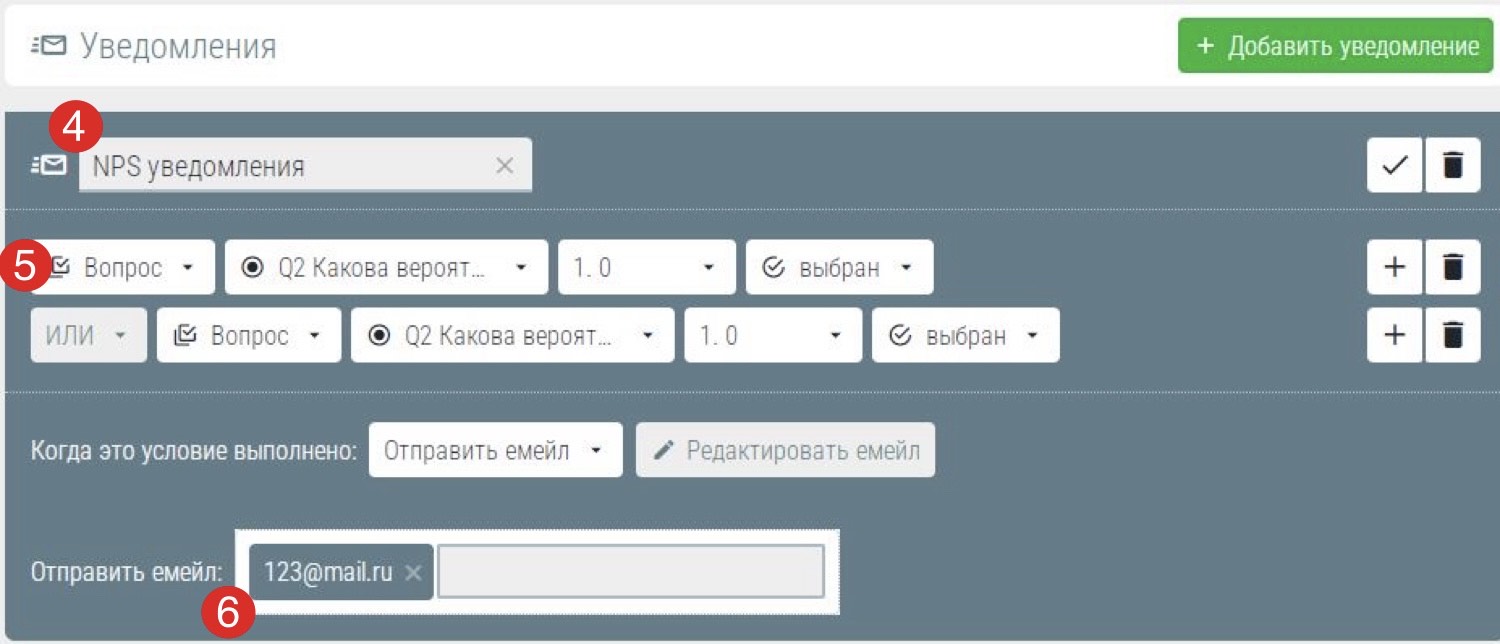Expand first row Q2 question dropdown
Screen dimensions: 1500x644
[386, 268]
